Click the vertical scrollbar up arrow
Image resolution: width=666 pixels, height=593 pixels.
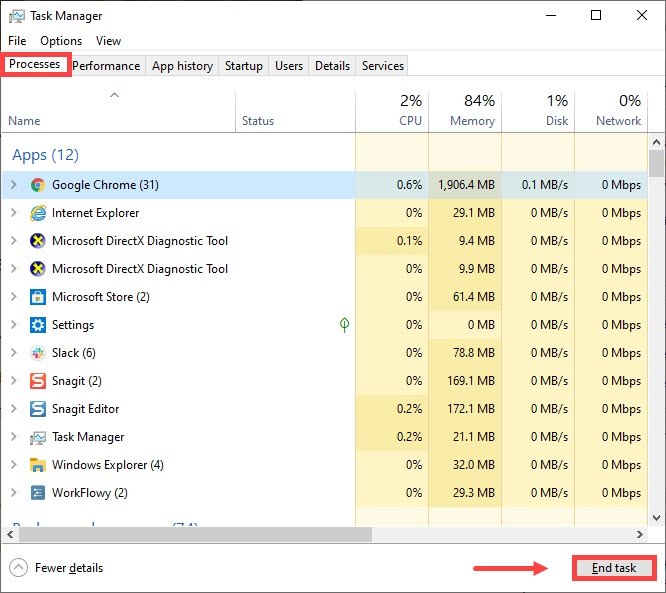(x=656, y=142)
